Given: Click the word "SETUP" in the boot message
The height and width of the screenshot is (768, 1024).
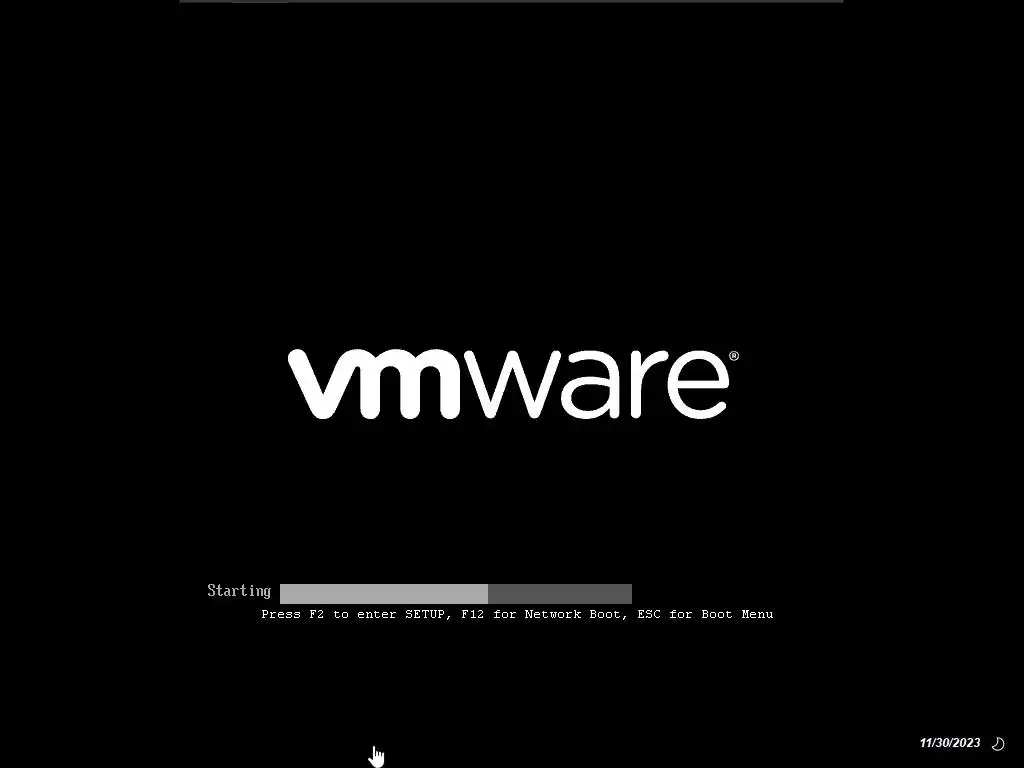Looking at the screenshot, I should (425, 614).
